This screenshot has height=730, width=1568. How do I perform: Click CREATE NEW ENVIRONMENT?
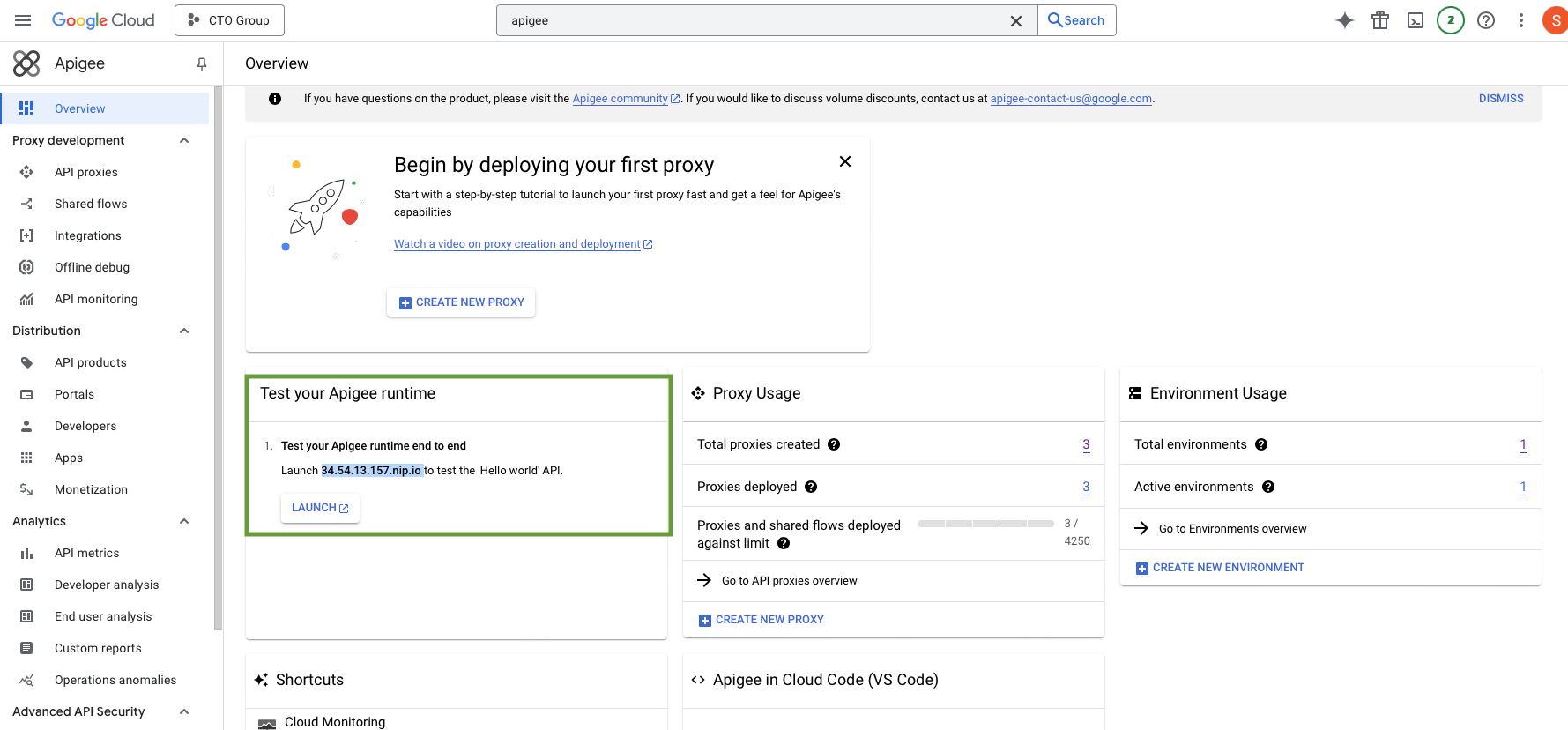1220,568
